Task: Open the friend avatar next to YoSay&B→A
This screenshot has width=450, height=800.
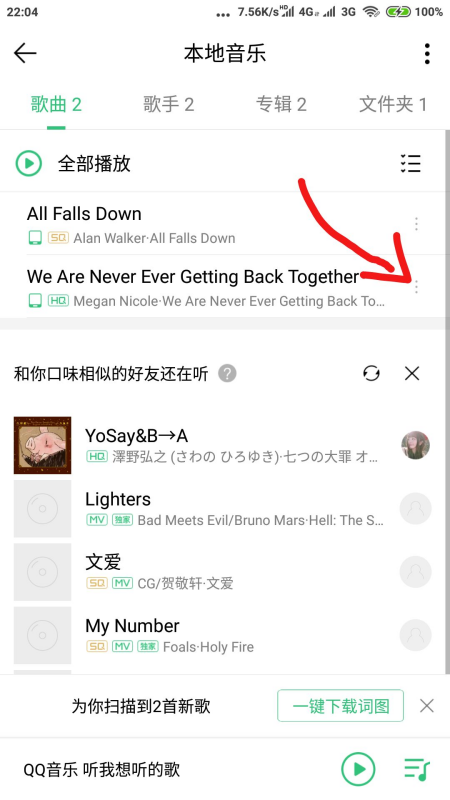Action: coord(415,445)
